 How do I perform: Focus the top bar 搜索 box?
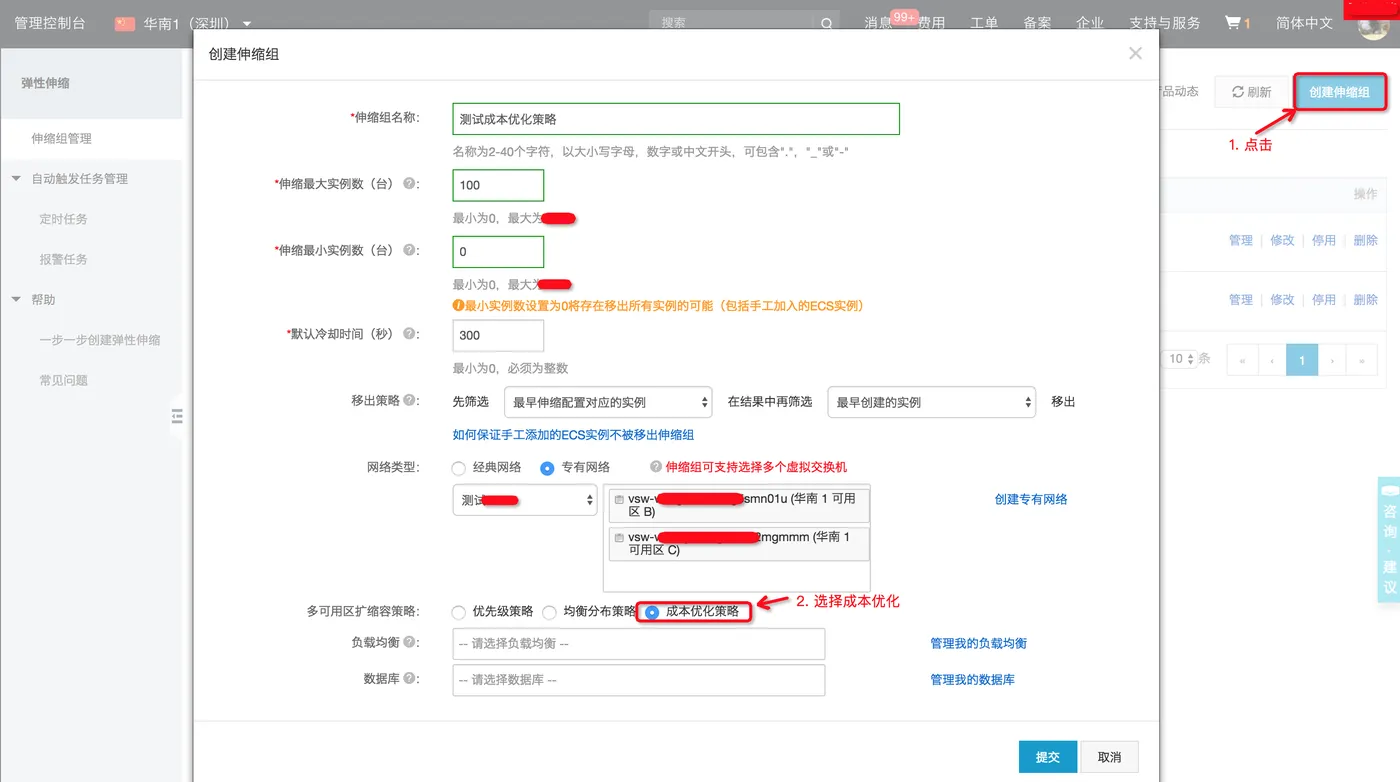[733, 23]
